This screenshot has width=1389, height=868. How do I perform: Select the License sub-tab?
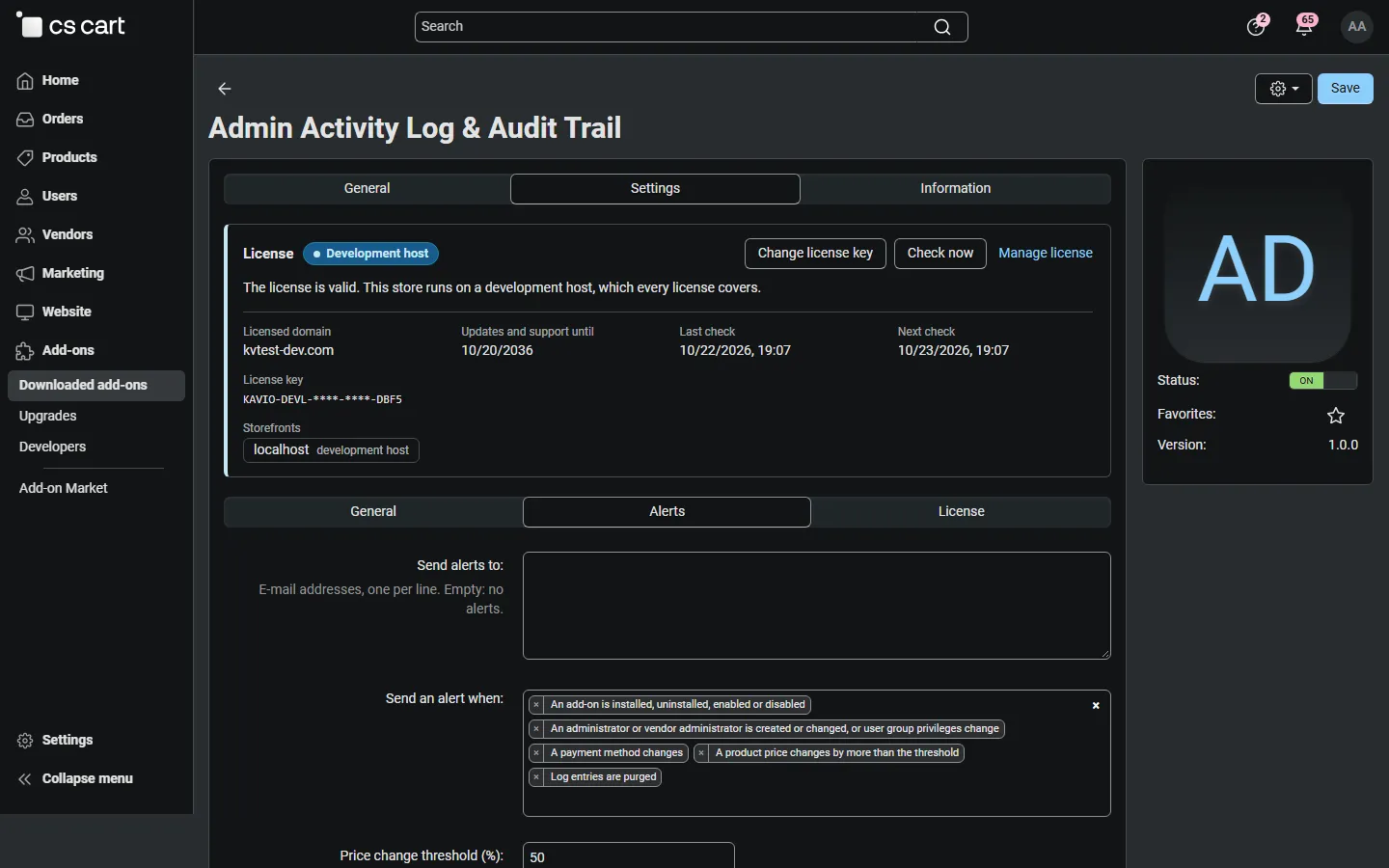[x=962, y=512]
